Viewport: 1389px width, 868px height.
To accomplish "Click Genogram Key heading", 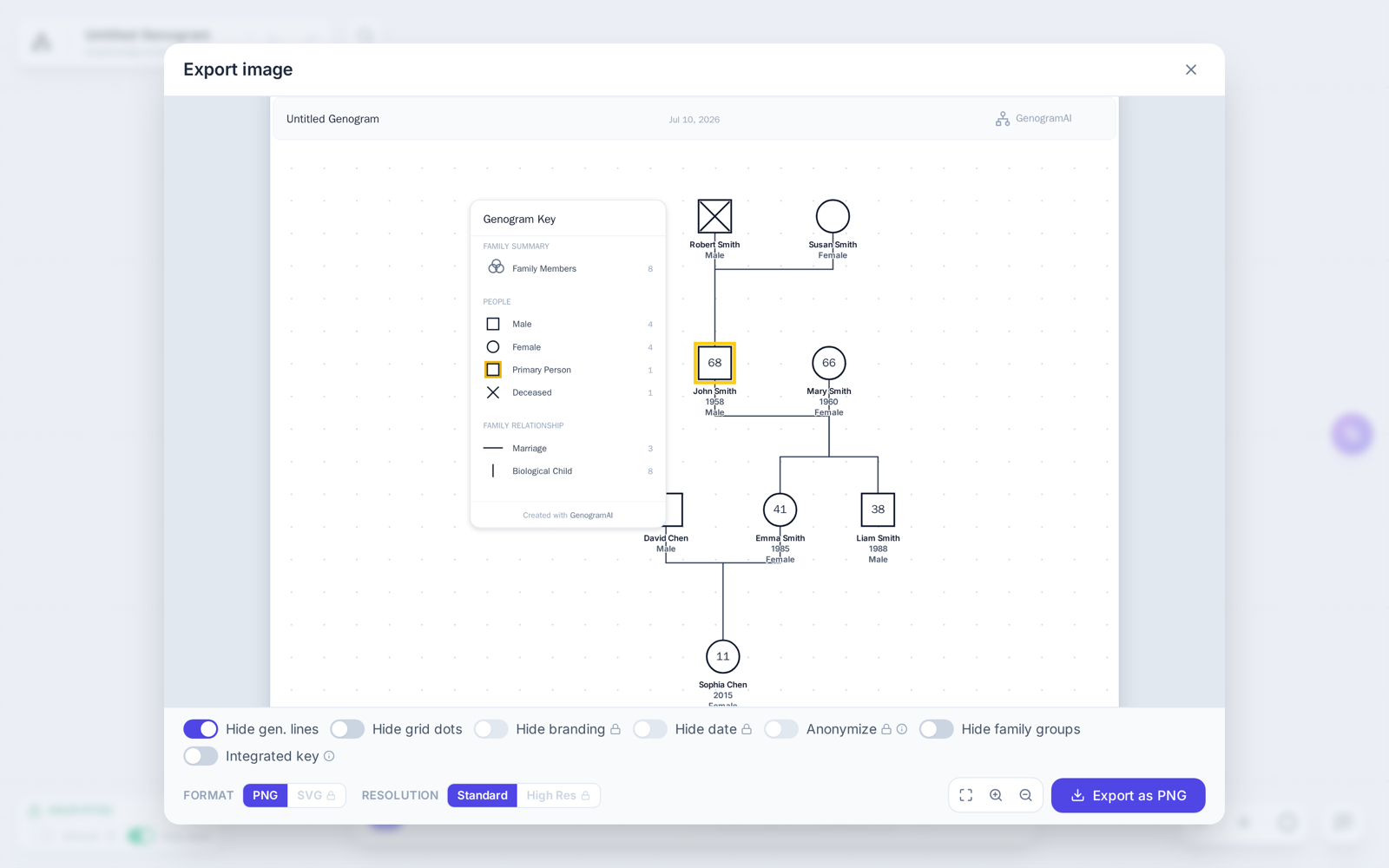I will [519, 220].
